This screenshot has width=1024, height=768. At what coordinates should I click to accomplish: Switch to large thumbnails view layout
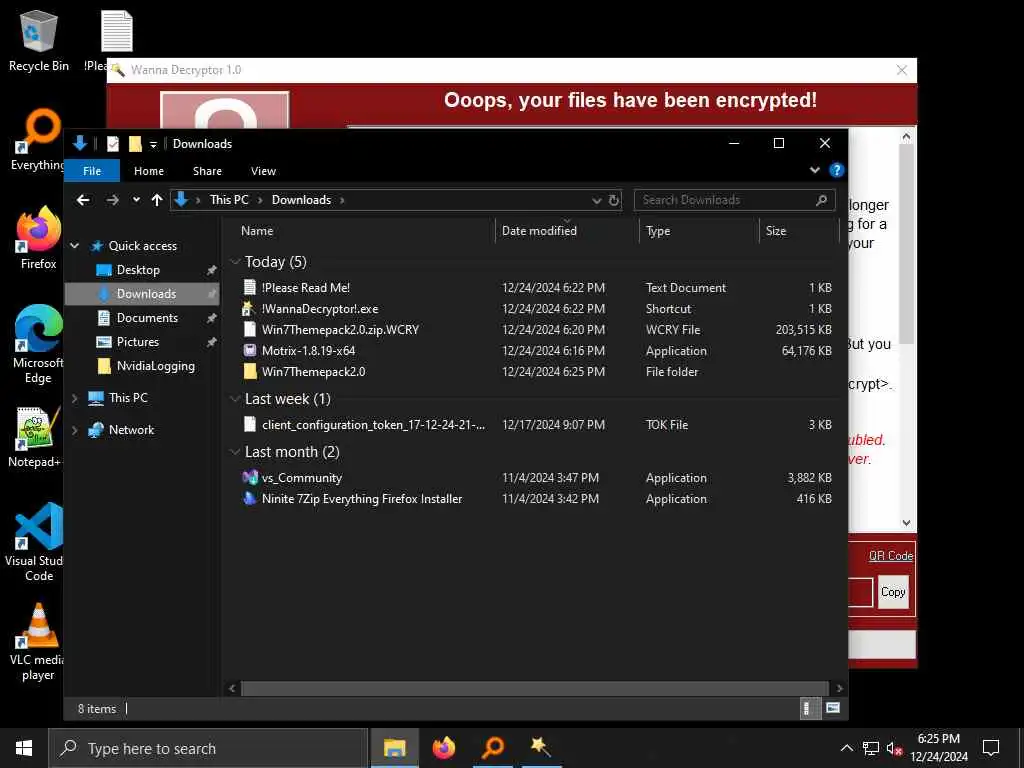click(833, 708)
